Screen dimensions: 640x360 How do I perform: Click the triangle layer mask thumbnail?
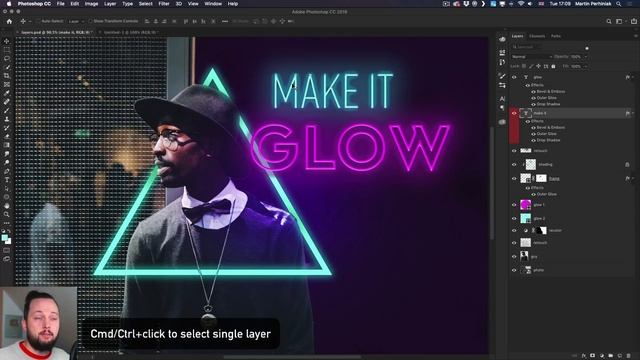click(x=541, y=178)
